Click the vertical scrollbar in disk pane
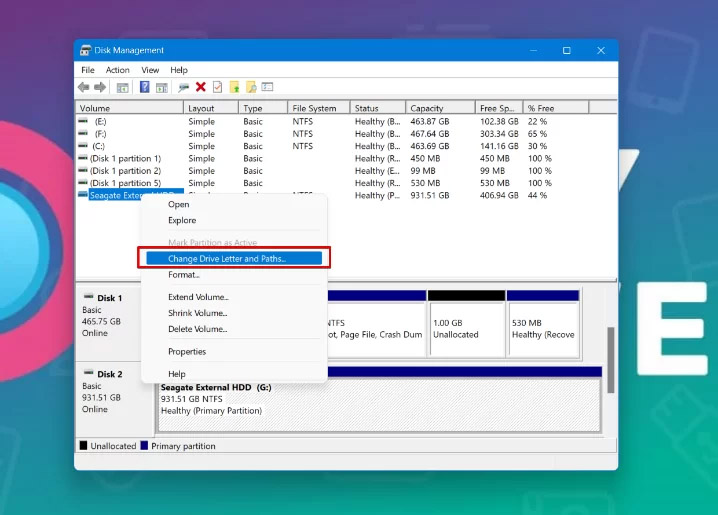The image size is (718, 515). coord(610,360)
